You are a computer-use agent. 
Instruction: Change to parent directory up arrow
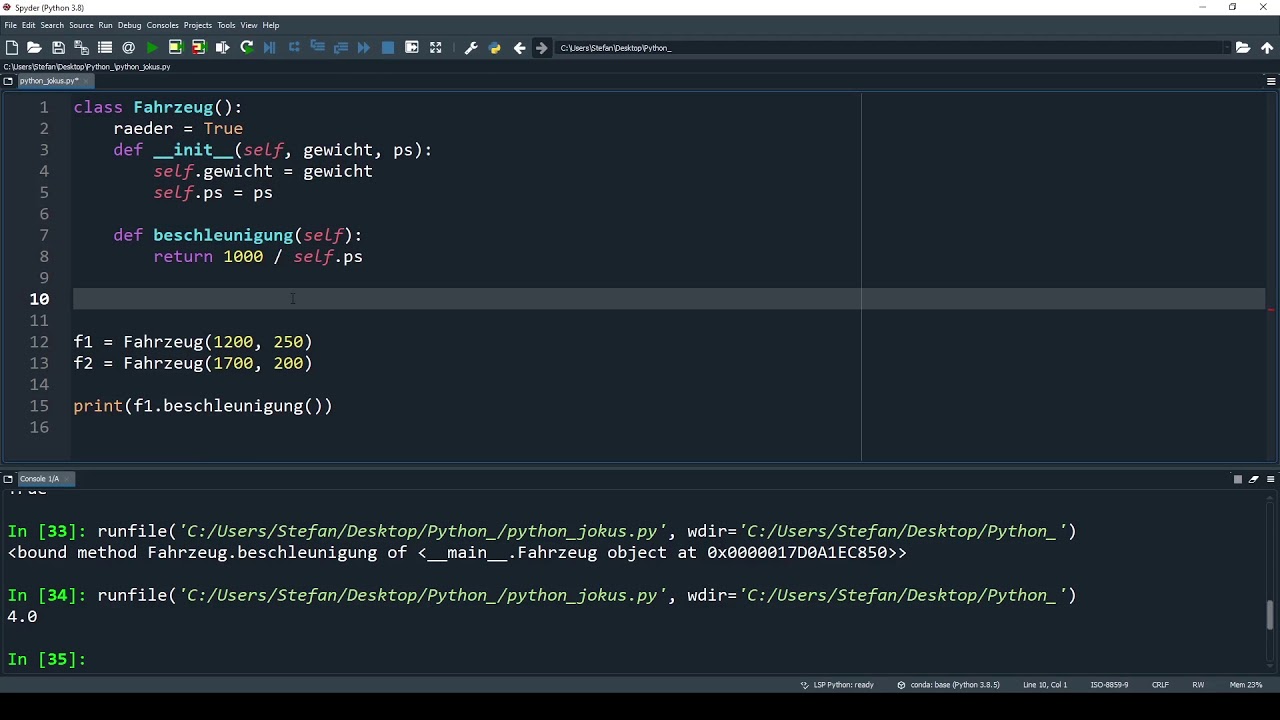pos(1267,48)
